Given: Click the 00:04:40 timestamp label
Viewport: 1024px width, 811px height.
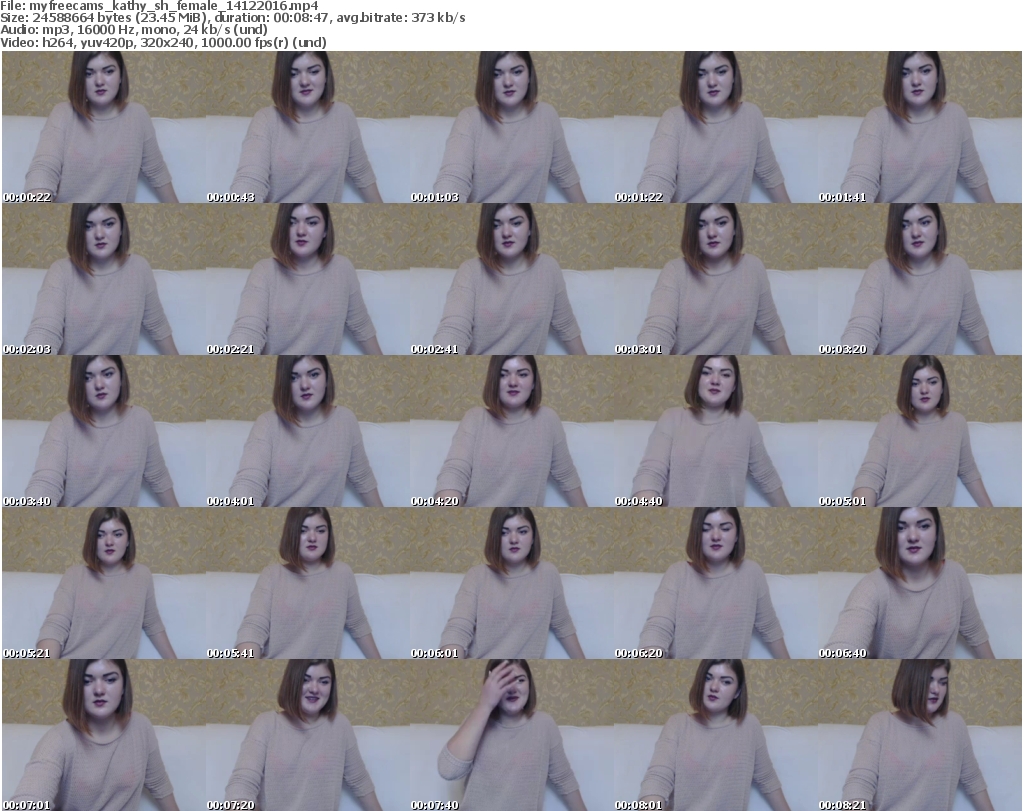Looking at the screenshot, I should point(639,501).
